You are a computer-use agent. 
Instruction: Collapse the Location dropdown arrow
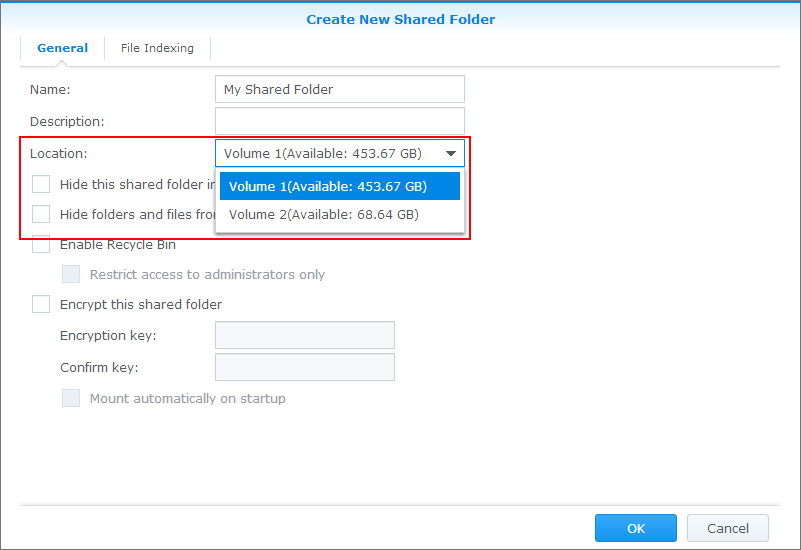[x=451, y=154]
